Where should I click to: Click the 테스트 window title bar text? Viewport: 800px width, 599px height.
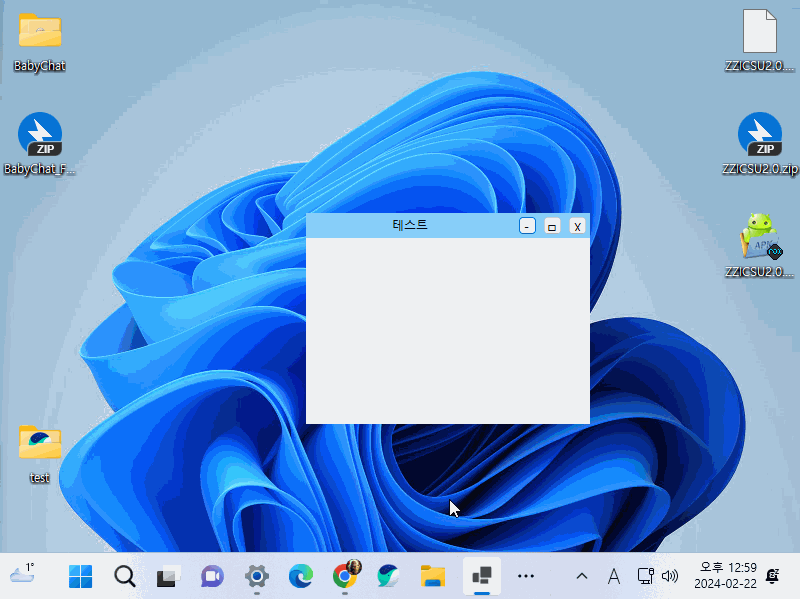click(x=410, y=225)
